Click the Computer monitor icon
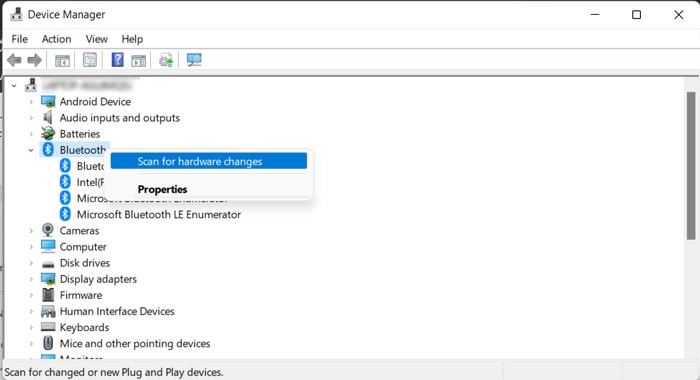The height and width of the screenshot is (380, 700). pos(48,246)
